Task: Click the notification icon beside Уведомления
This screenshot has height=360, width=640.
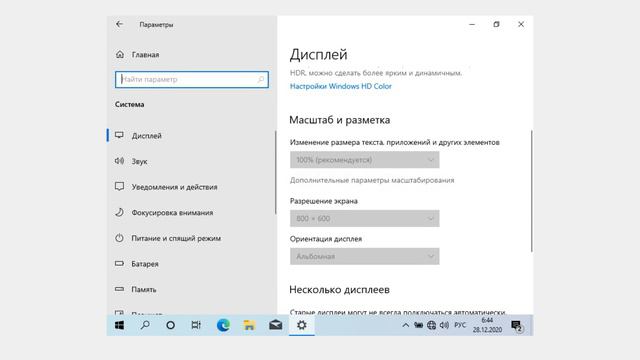Action: [119, 187]
